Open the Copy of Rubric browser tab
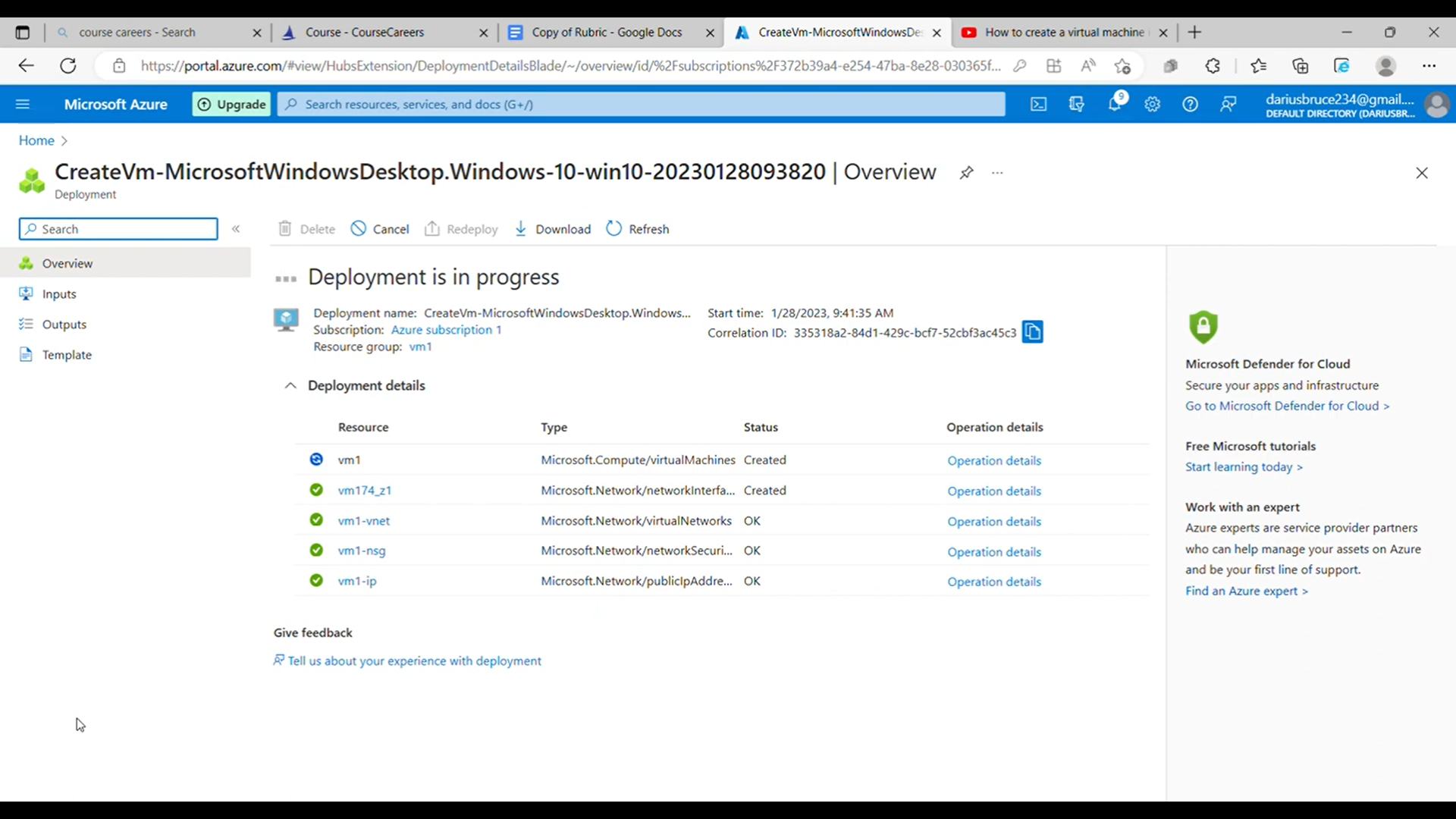1456x819 pixels. 607,32
